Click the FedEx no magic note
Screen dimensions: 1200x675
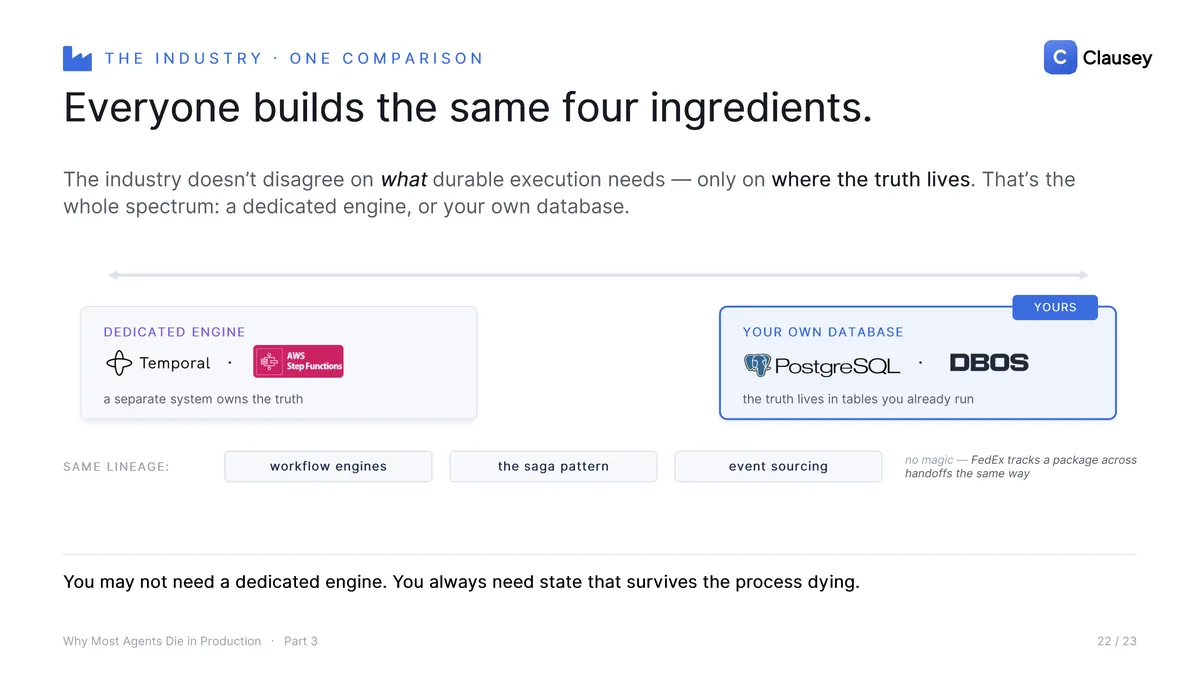pos(1021,466)
